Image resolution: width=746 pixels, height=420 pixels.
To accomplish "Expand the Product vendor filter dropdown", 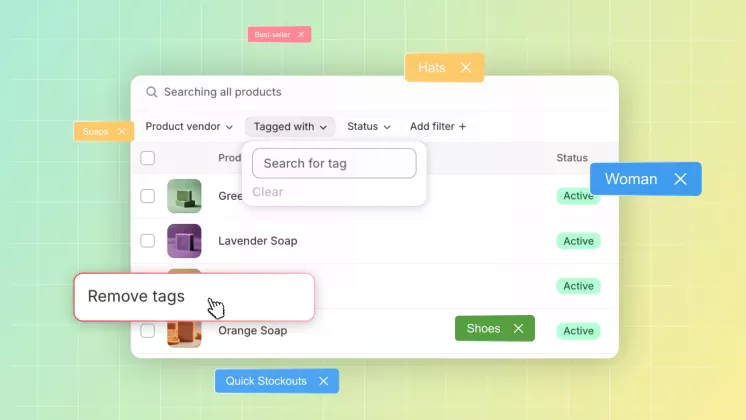I will tap(189, 127).
